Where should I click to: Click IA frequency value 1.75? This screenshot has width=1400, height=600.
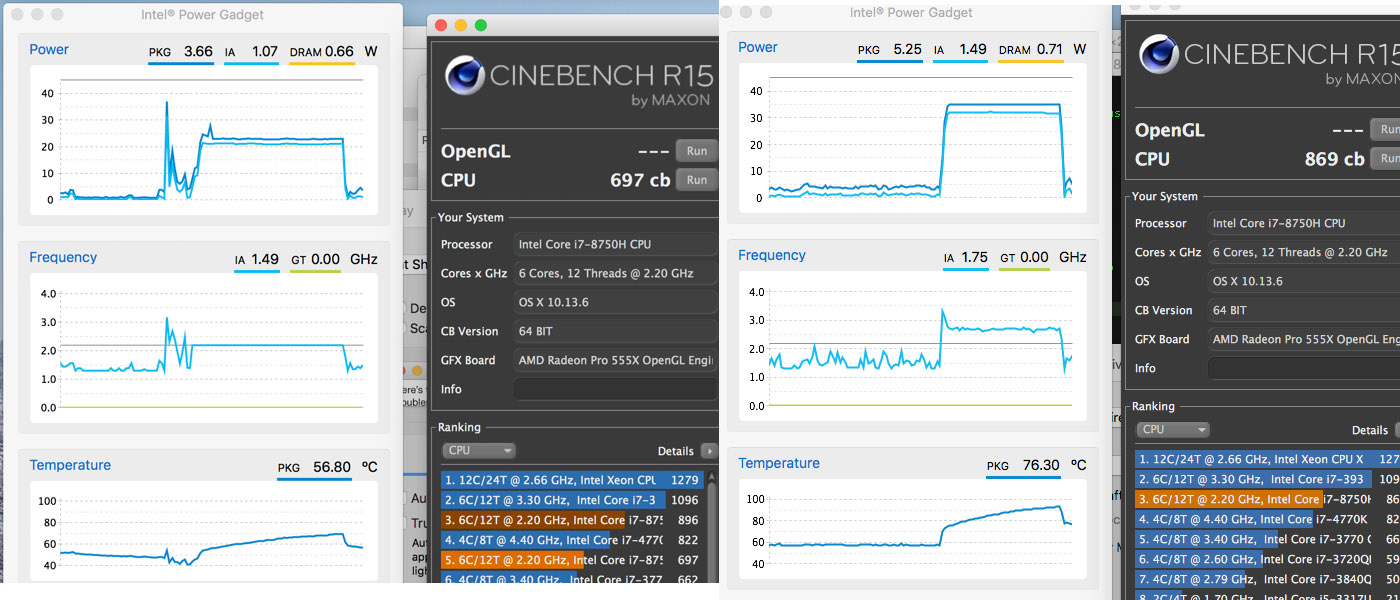pos(974,257)
